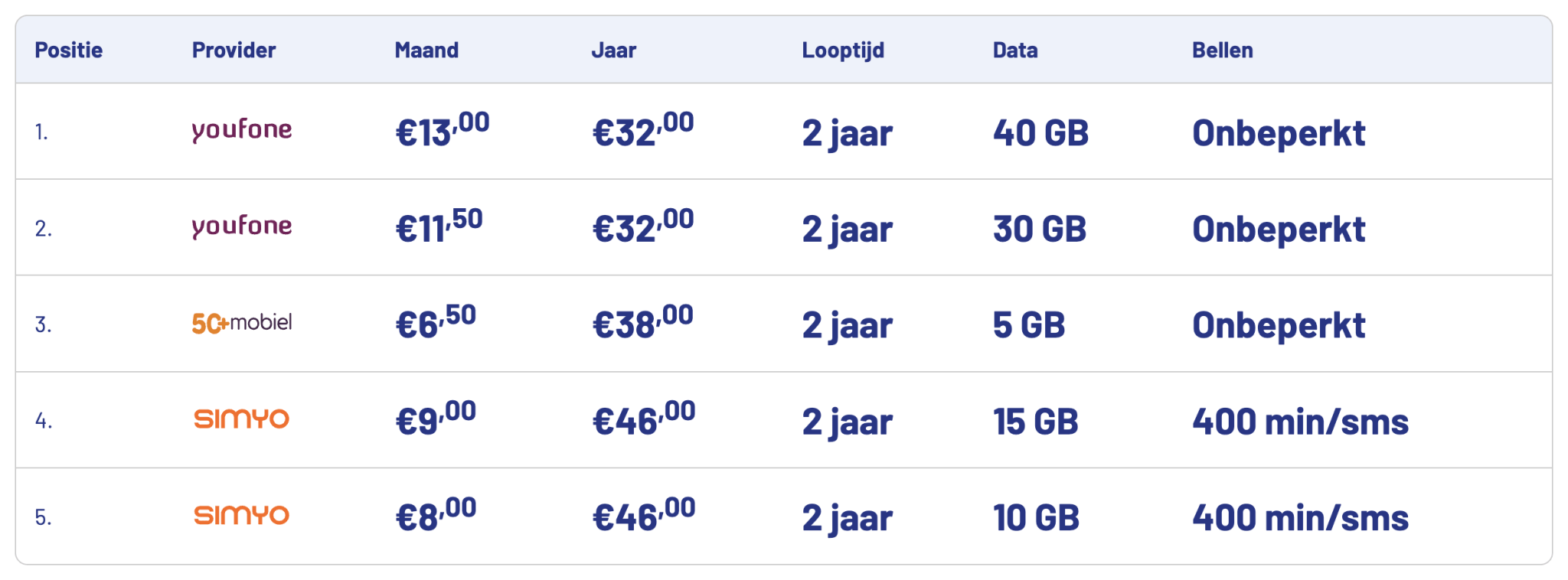Sort by the Maand column header
The height and width of the screenshot is (580, 1568).
pyautogui.click(x=426, y=51)
